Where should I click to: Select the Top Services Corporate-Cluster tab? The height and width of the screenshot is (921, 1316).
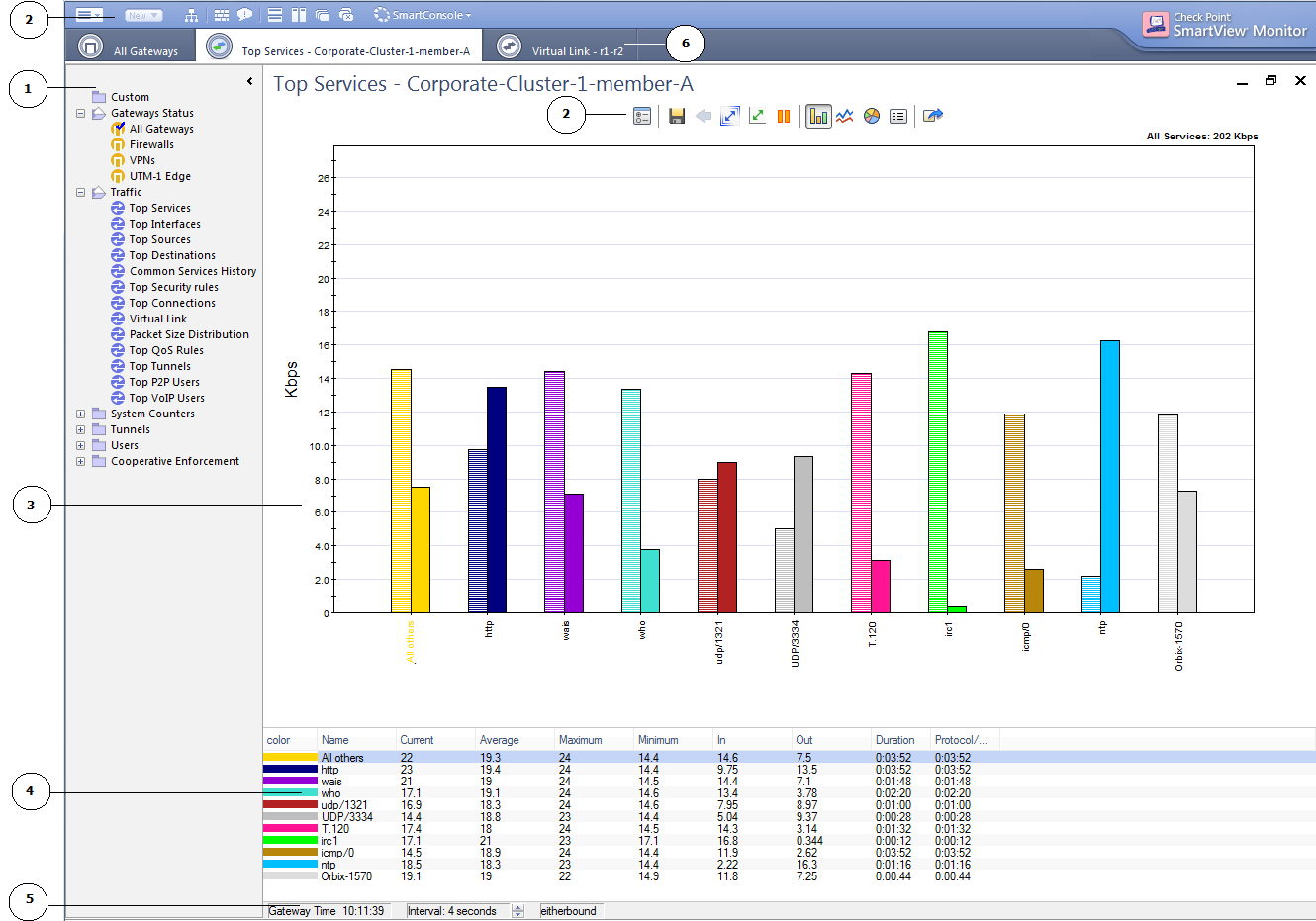[338, 46]
